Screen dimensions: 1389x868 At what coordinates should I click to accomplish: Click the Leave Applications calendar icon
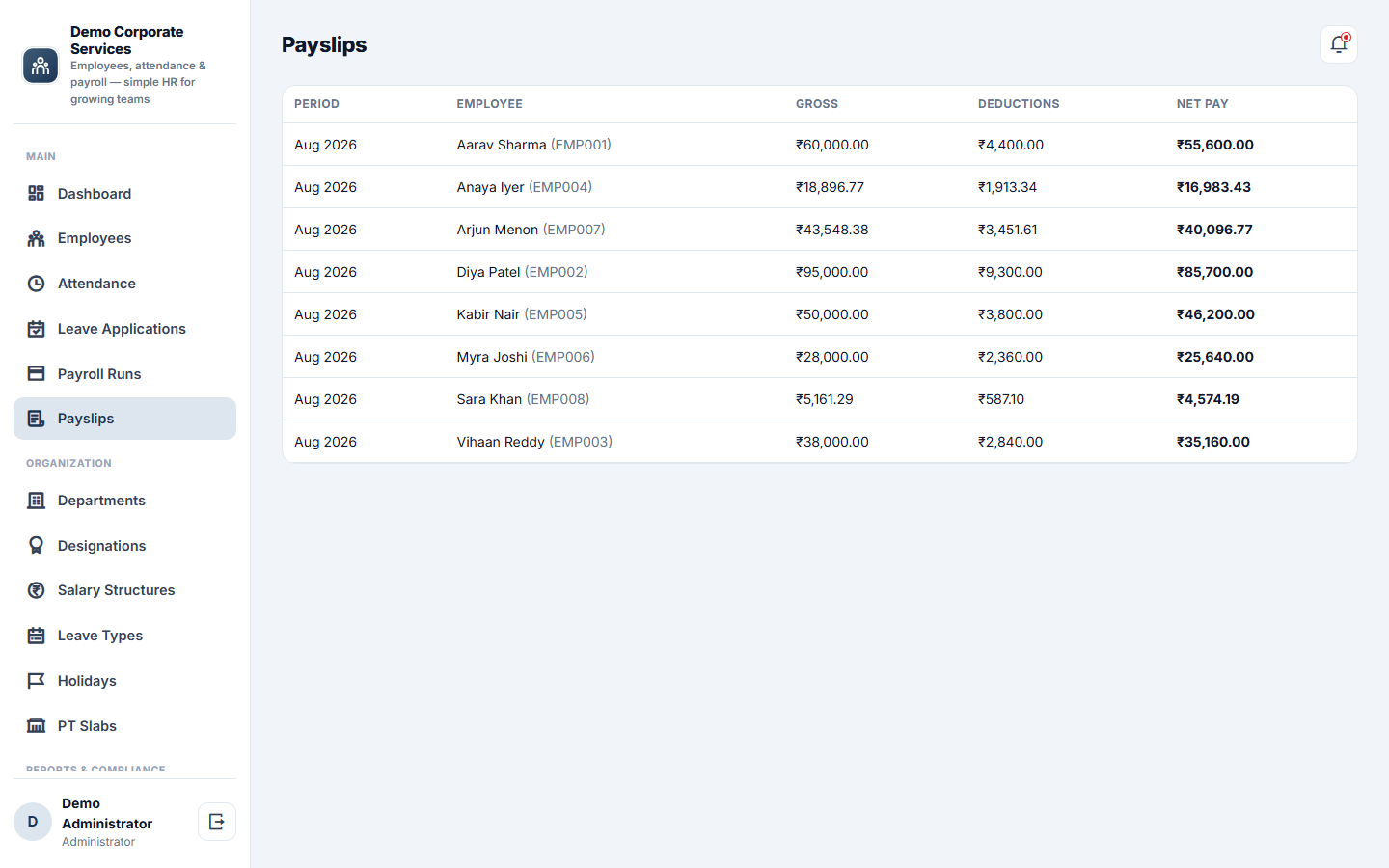[x=37, y=329]
